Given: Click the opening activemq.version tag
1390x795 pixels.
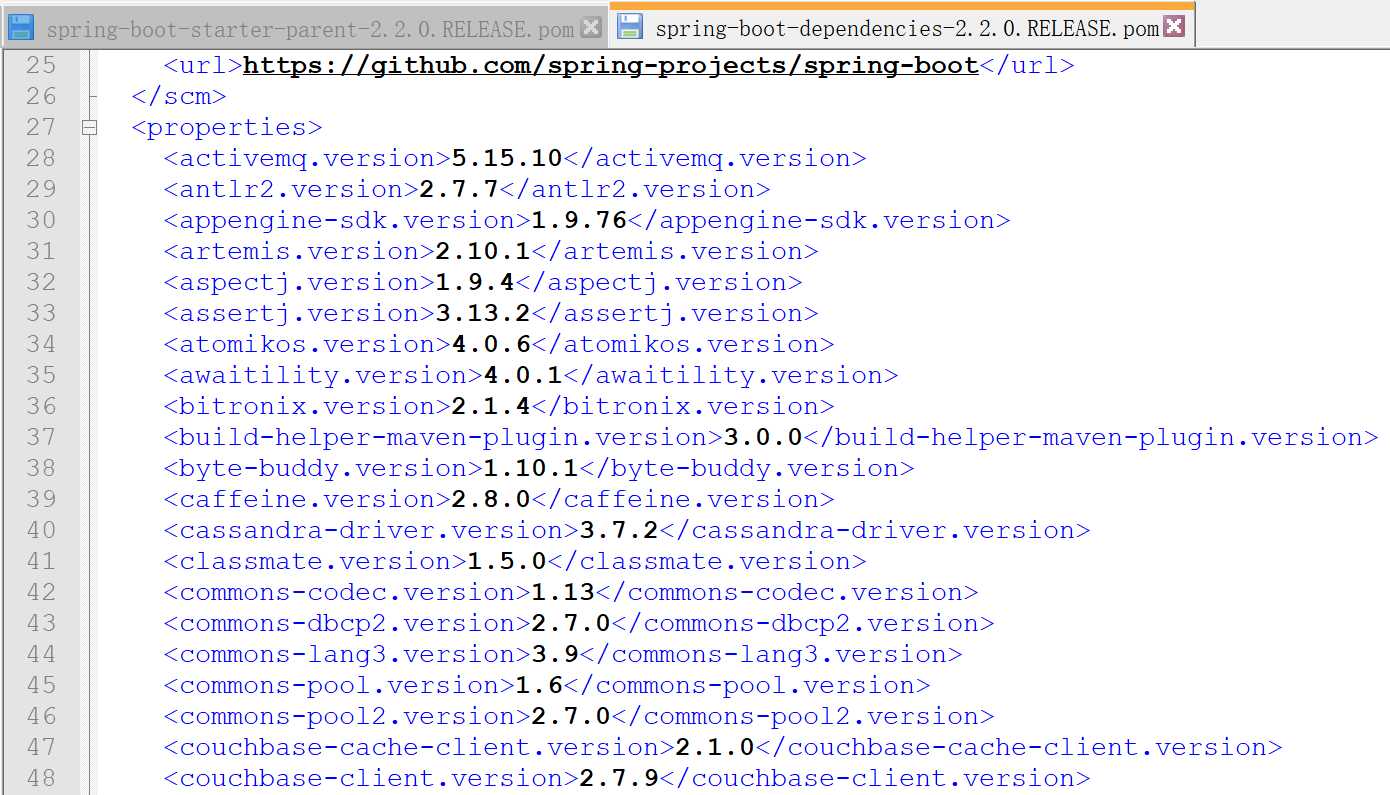Looking at the screenshot, I should [308, 159].
